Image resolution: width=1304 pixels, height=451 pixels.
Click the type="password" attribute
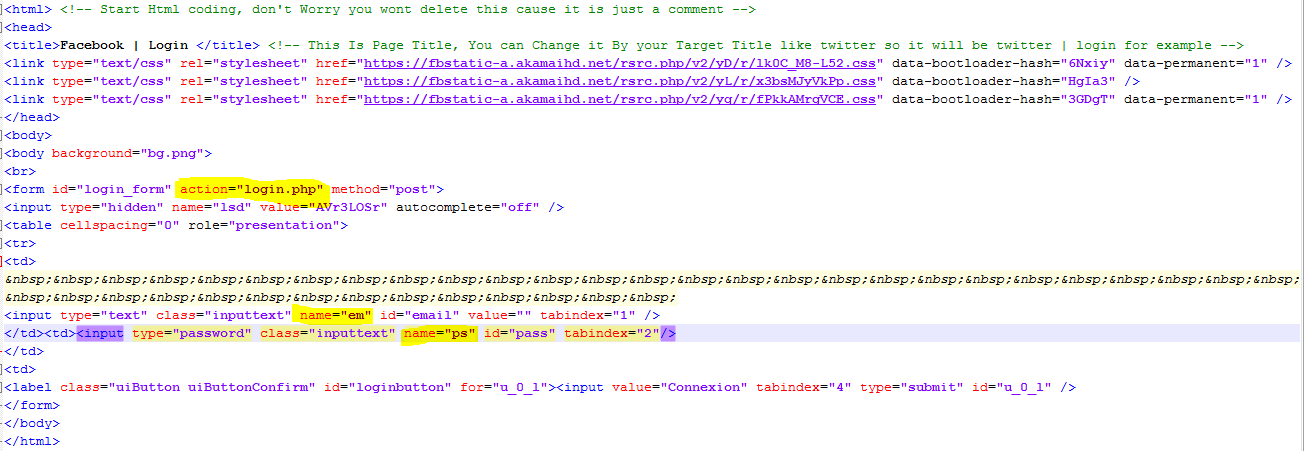[192, 333]
